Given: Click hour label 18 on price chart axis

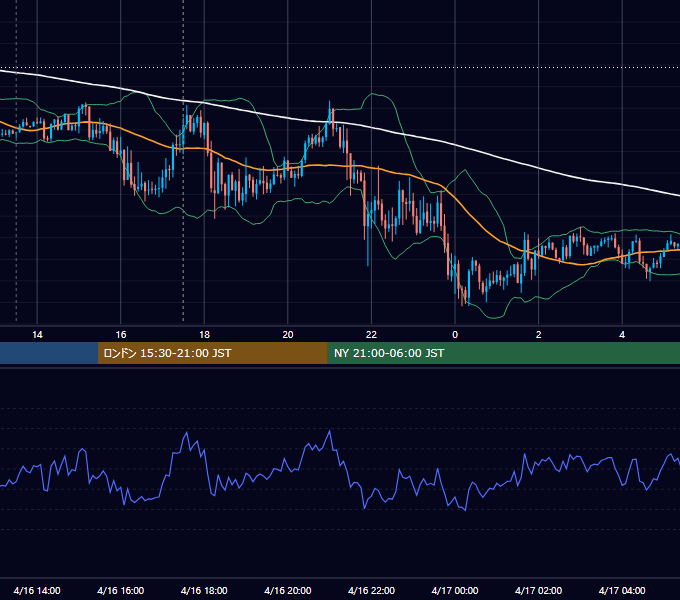Looking at the screenshot, I should click(204, 335).
